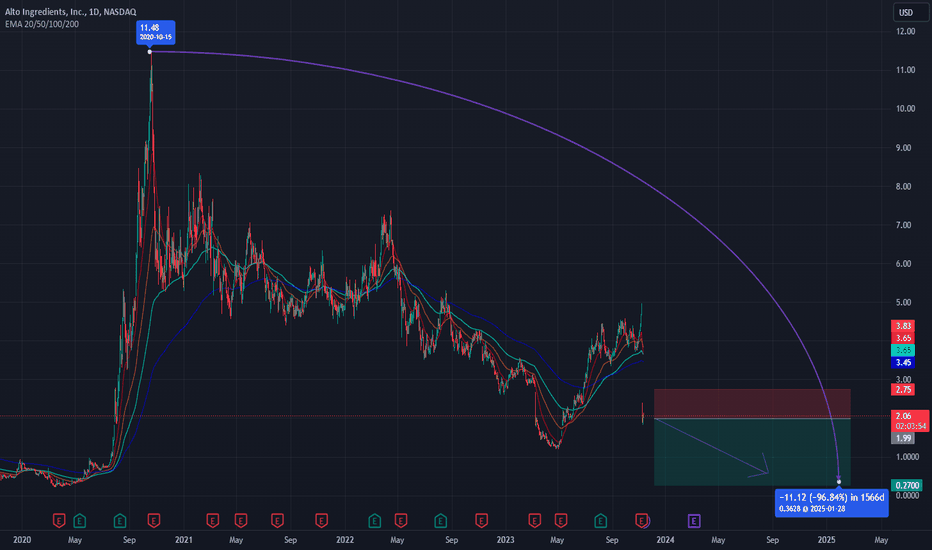Open the green earnings marker before Sep 2023
932x550 pixels.
click(x=600, y=521)
